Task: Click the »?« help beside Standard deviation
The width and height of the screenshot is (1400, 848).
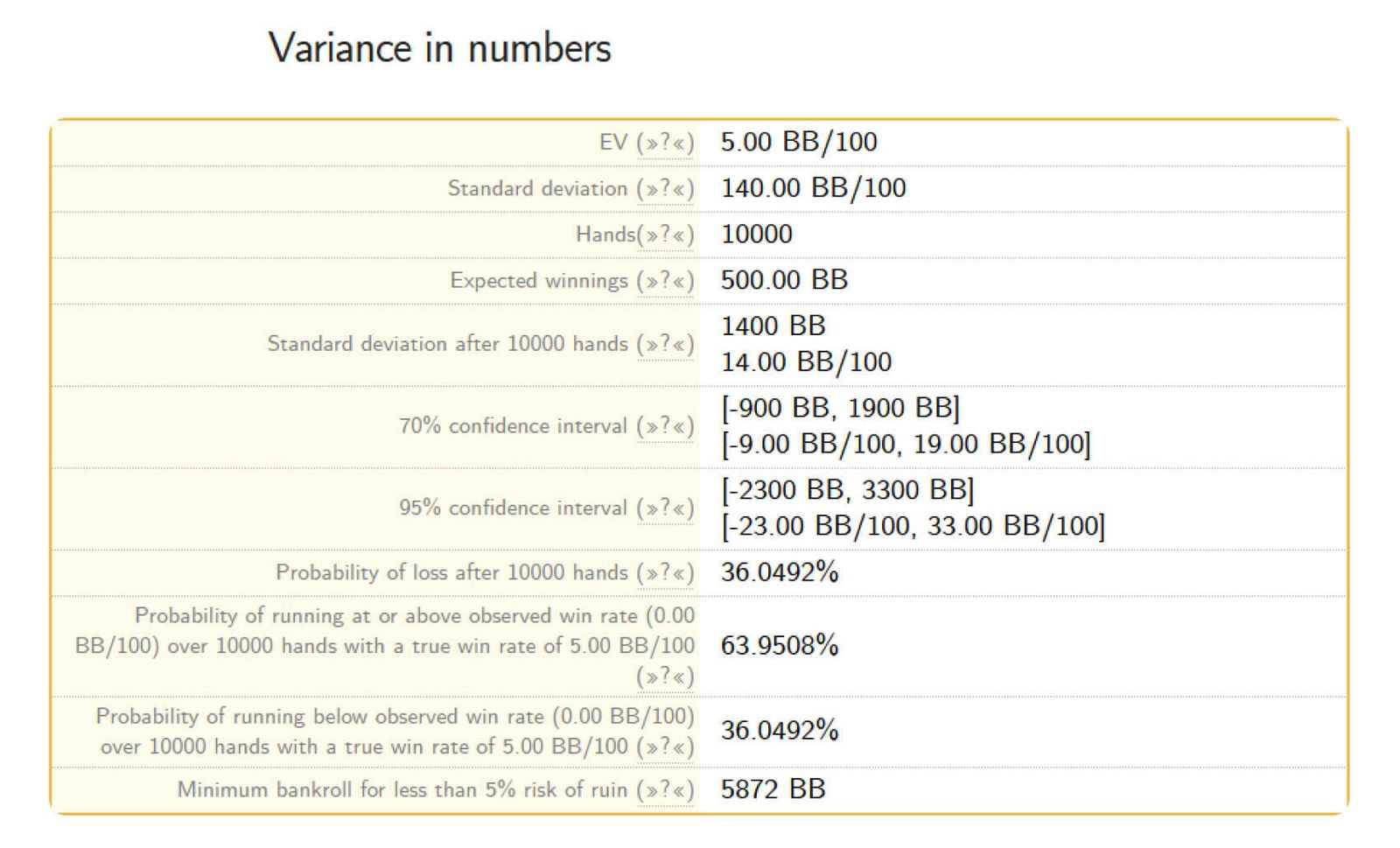Action: click(665, 189)
